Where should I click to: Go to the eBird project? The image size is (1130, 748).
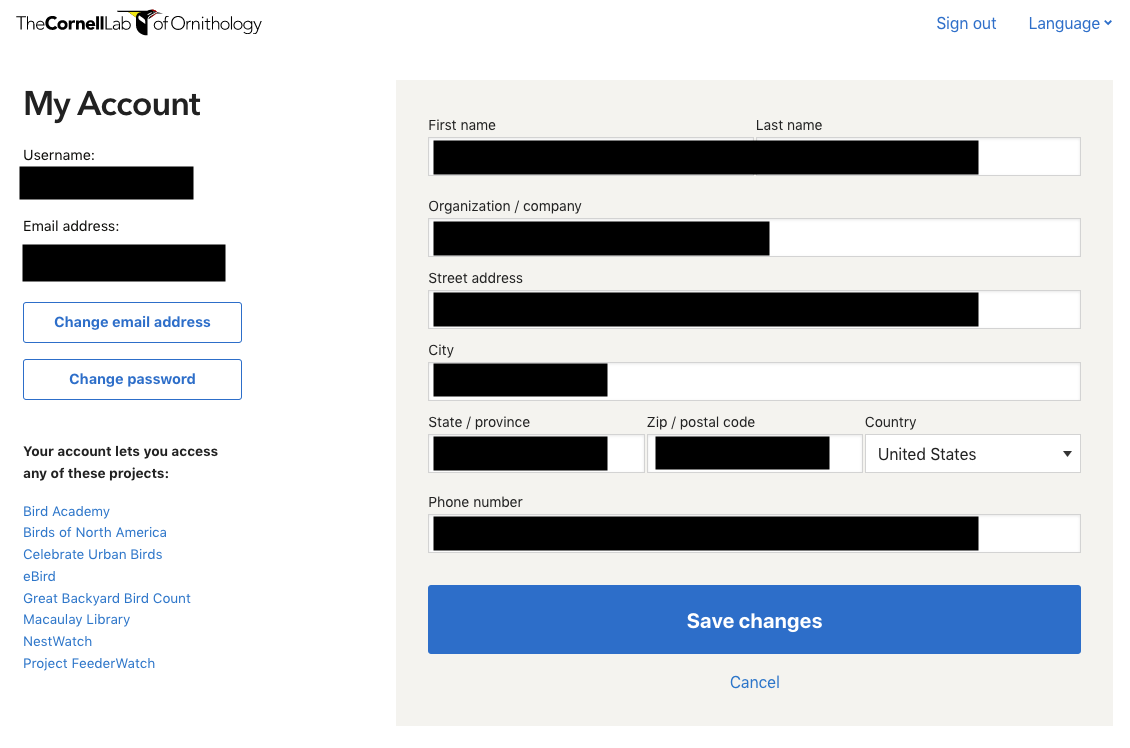[x=40, y=576]
